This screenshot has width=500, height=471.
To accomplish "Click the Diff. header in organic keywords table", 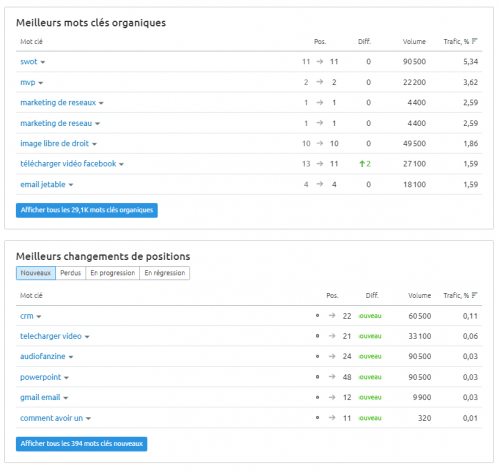I will point(364,42).
